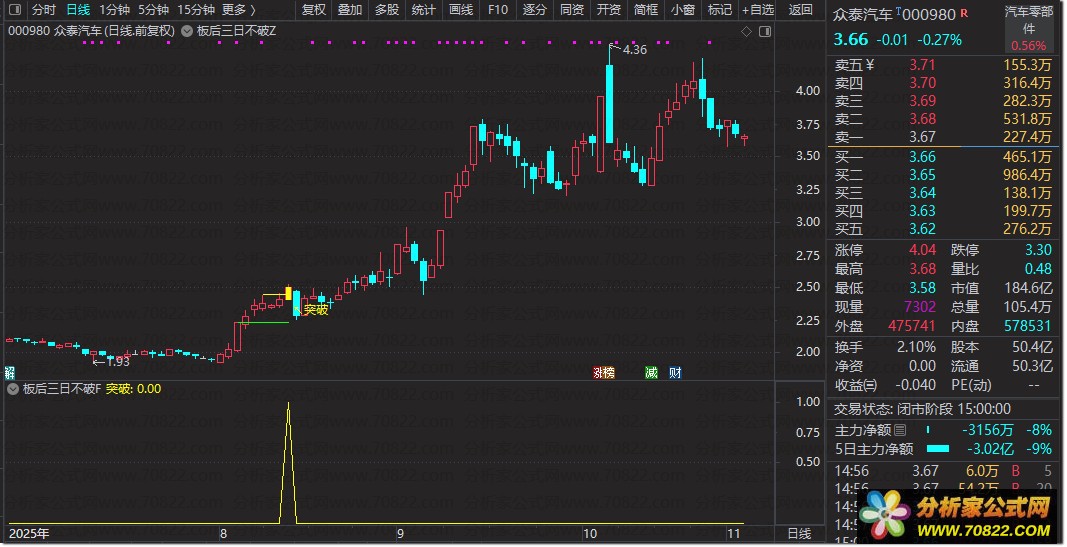
Task: Click the 换手 turnover 2.10% value
Action: (x=916, y=348)
